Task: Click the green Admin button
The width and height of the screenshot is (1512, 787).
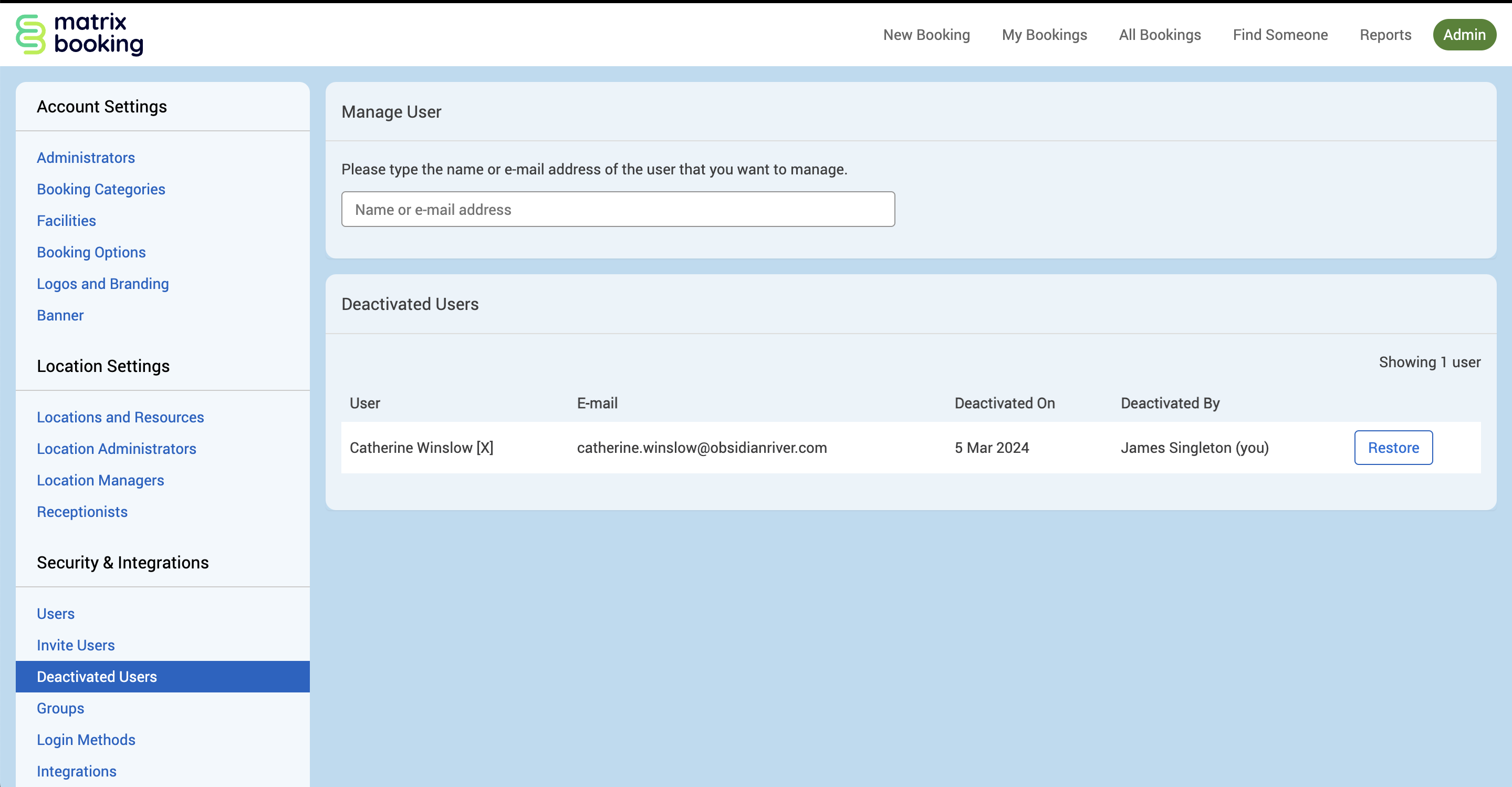Action: [x=1464, y=35]
